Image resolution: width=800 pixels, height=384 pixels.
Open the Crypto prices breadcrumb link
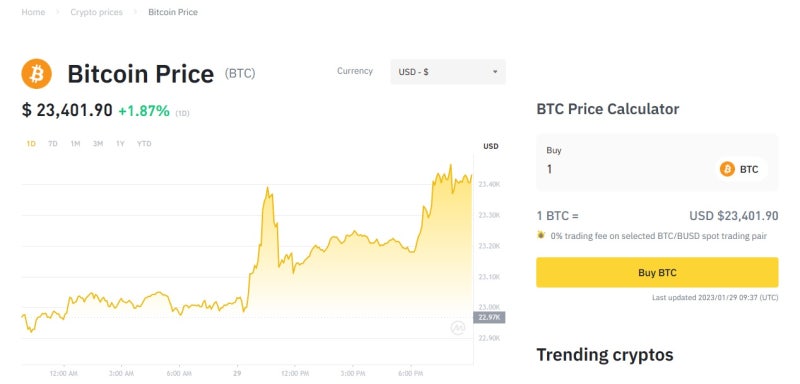pyautogui.click(x=96, y=12)
